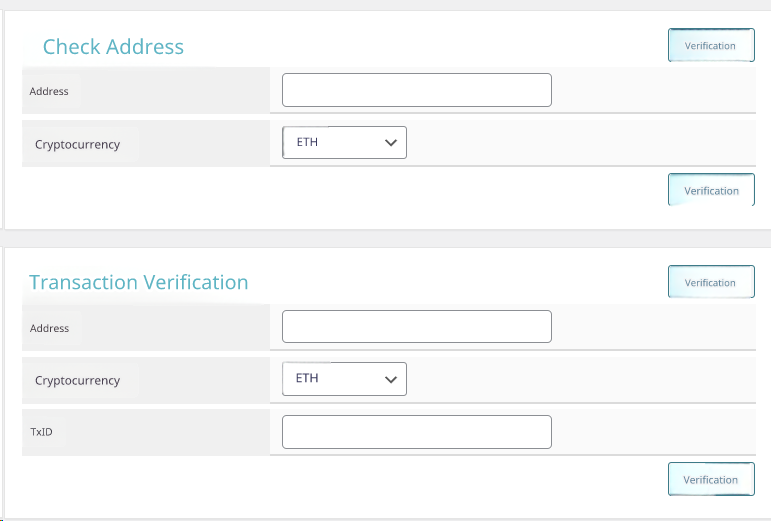Click the Cryptocurrency label in Check Address

77,144
